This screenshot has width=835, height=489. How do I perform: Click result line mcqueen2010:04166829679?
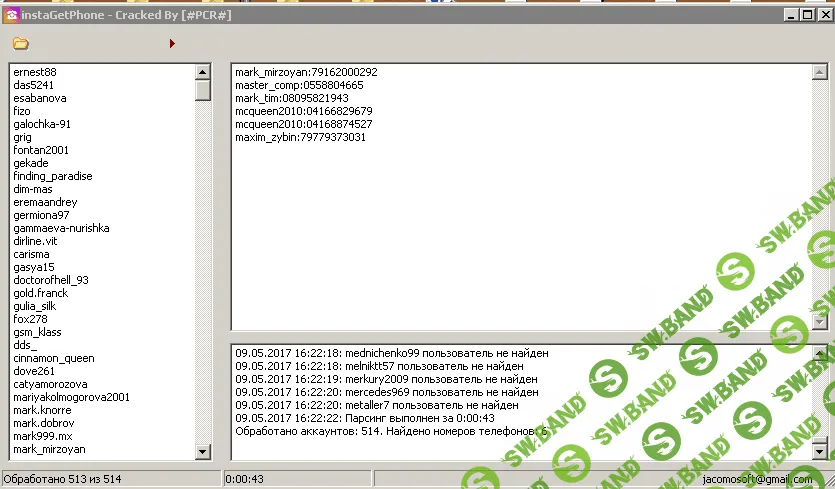(x=304, y=111)
